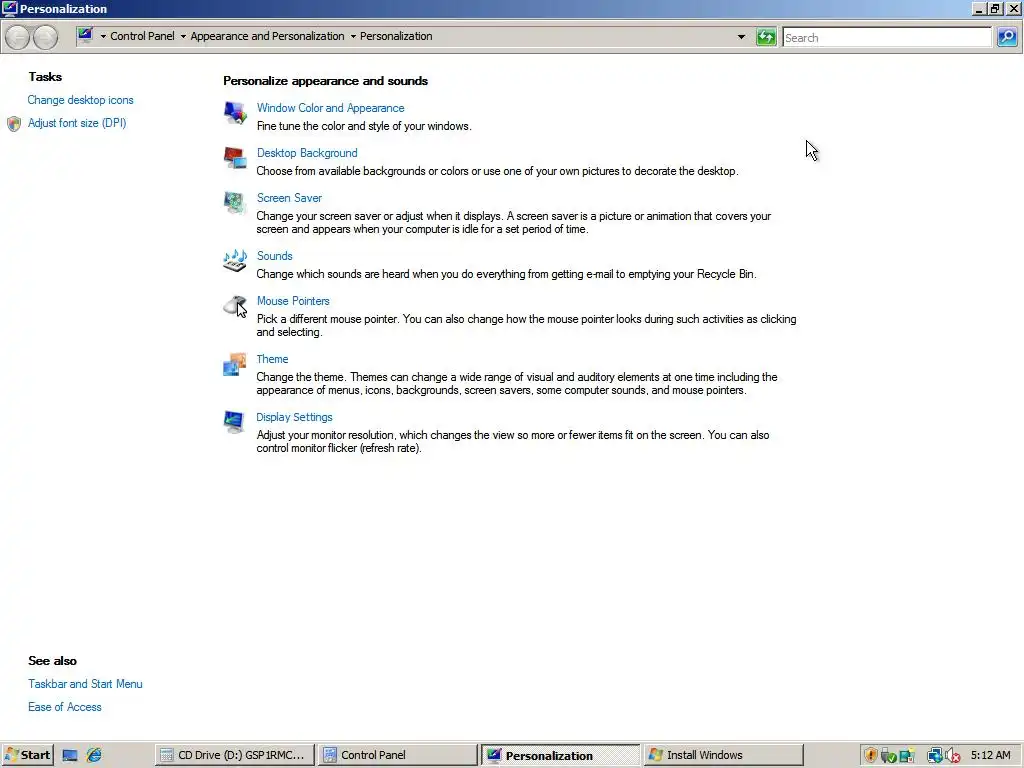Go forward with the Forward arrow button
The height and width of the screenshot is (768, 1024).
tap(45, 37)
